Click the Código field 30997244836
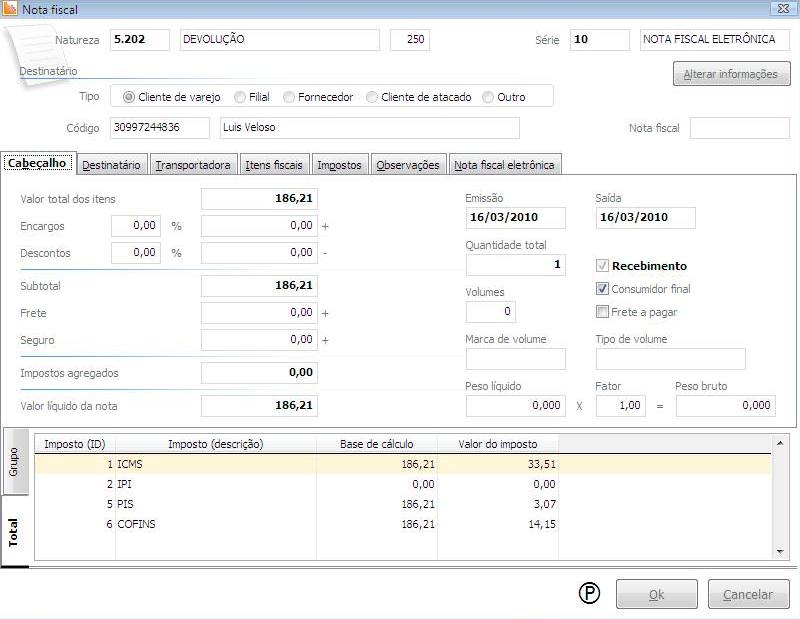This screenshot has height=619, width=800. pos(160,128)
